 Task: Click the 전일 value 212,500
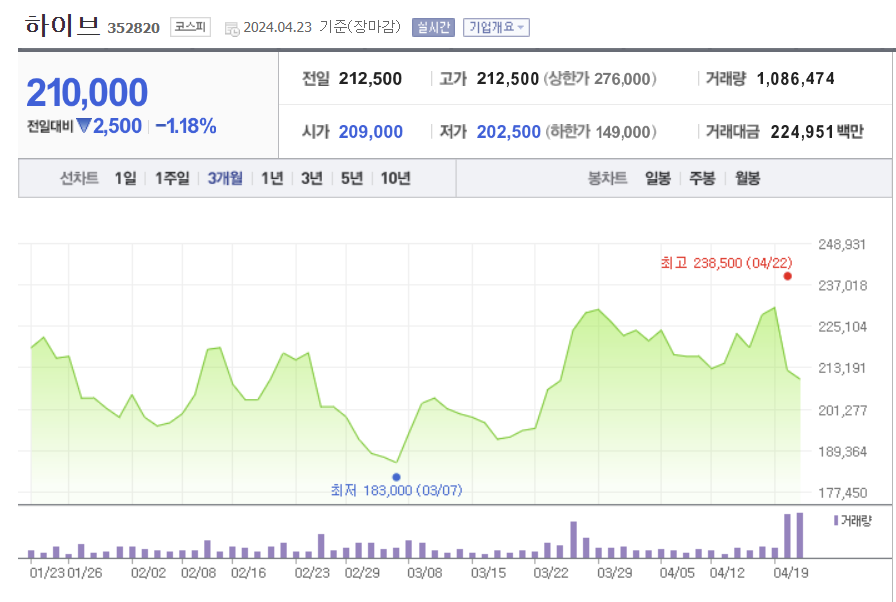pyautogui.click(x=370, y=79)
